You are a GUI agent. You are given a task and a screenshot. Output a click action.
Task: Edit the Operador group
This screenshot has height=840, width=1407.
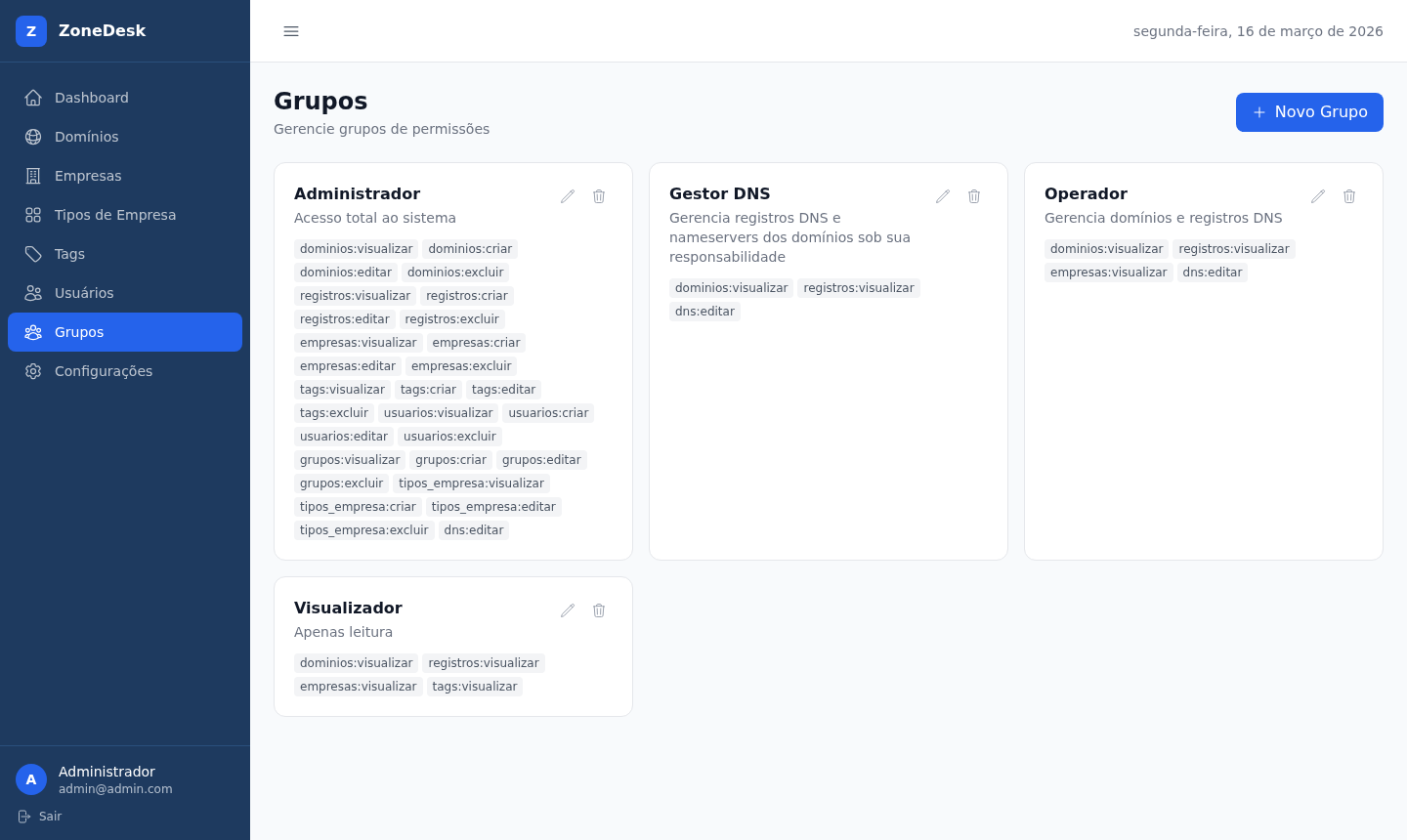pos(1318,196)
